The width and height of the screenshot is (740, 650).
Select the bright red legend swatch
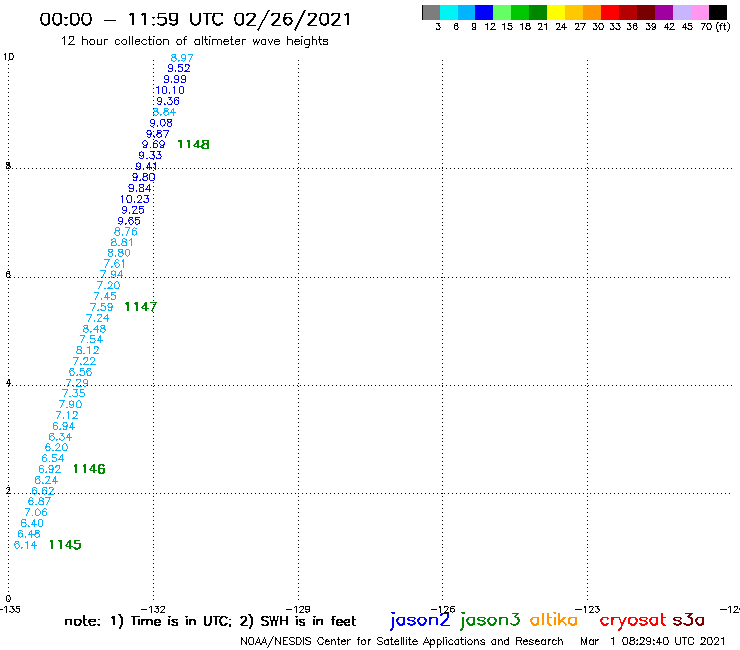610,12
